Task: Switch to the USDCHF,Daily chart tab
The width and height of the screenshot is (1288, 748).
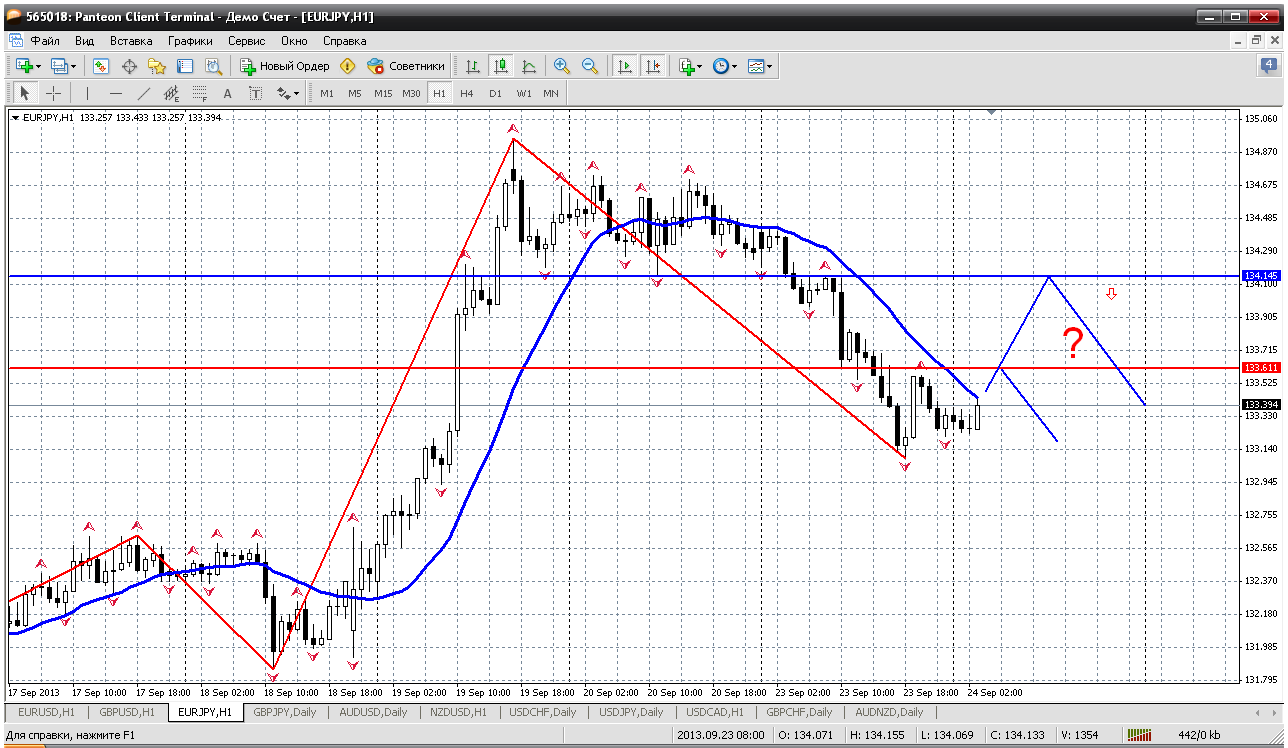Action: click(543, 712)
